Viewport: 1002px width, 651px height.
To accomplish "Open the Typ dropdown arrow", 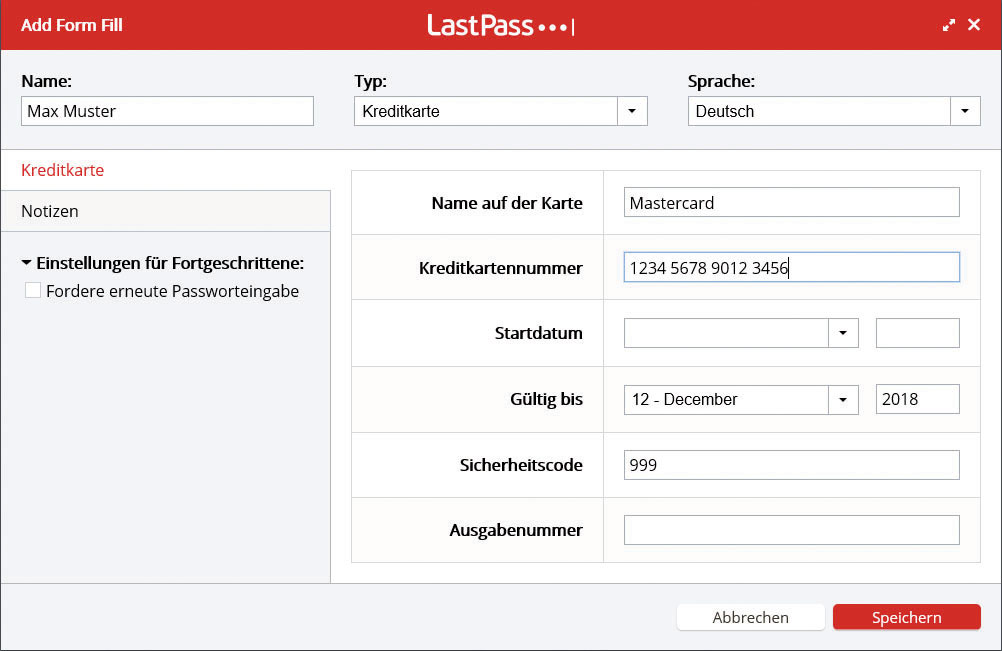I will (632, 111).
